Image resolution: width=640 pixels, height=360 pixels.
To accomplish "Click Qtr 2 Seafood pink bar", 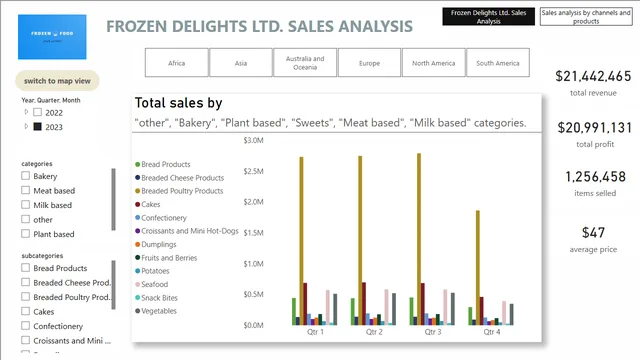I will [x=386, y=307].
